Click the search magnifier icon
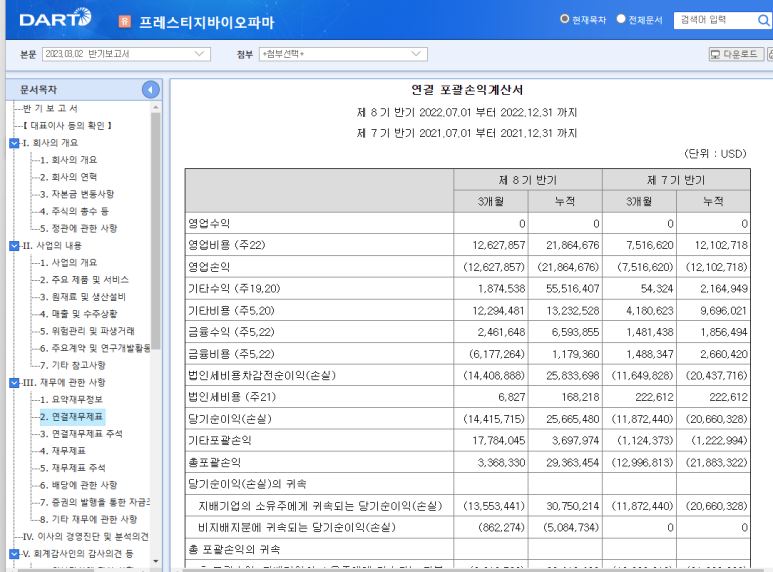 click(763, 20)
